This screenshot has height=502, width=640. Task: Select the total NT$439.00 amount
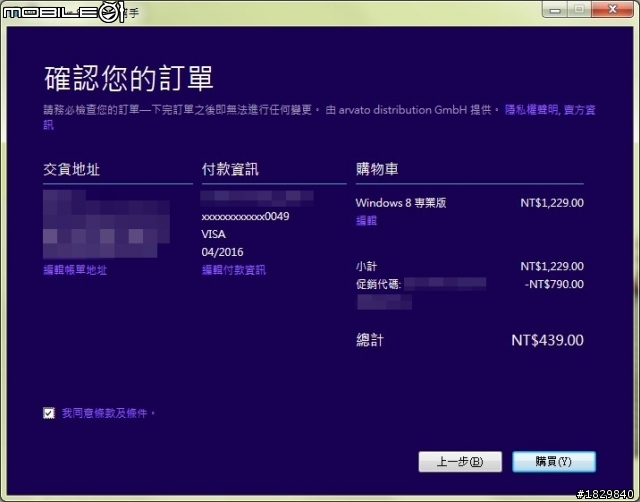pos(547,340)
